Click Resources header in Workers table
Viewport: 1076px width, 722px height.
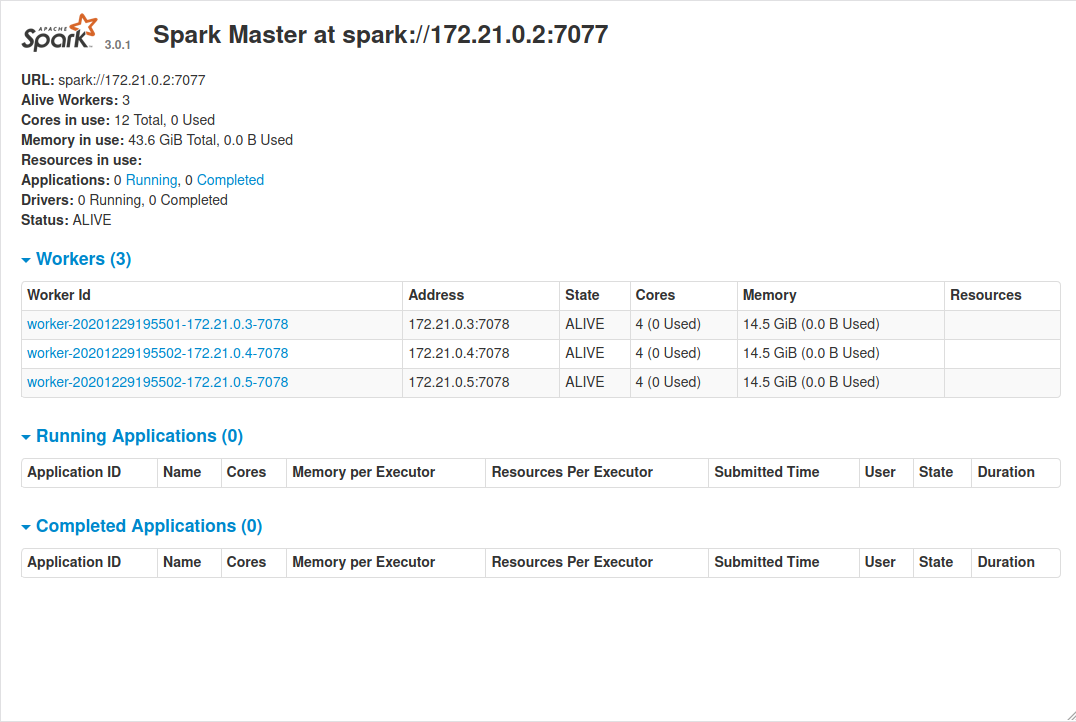pos(985,295)
